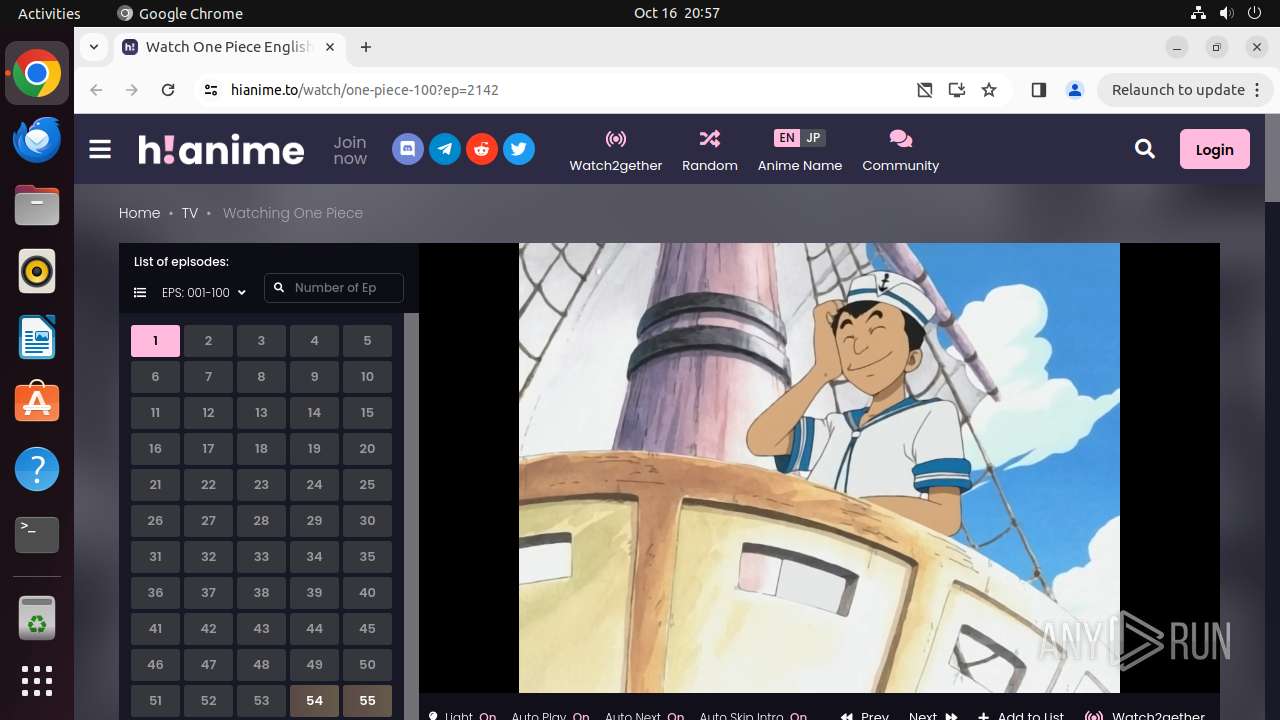Show all applications grid
The height and width of the screenshot is (720, 1280).
pos(37,681)
